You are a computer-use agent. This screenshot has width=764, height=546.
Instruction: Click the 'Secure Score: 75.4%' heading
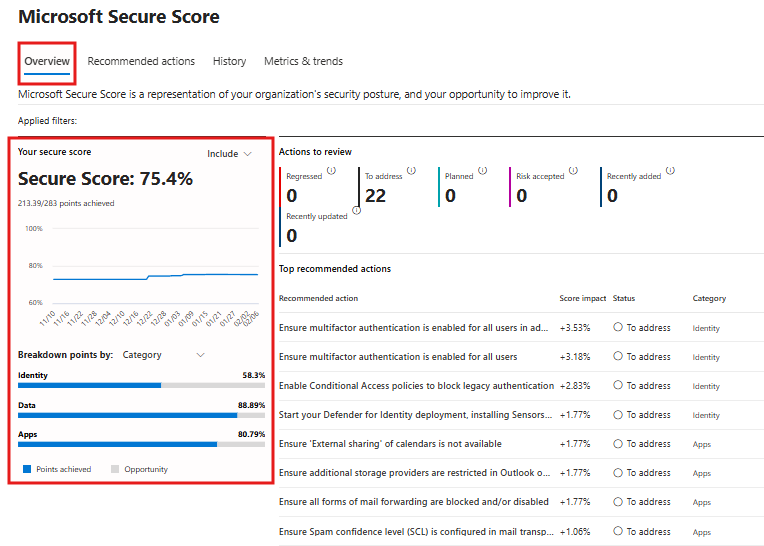click(105, 179)
